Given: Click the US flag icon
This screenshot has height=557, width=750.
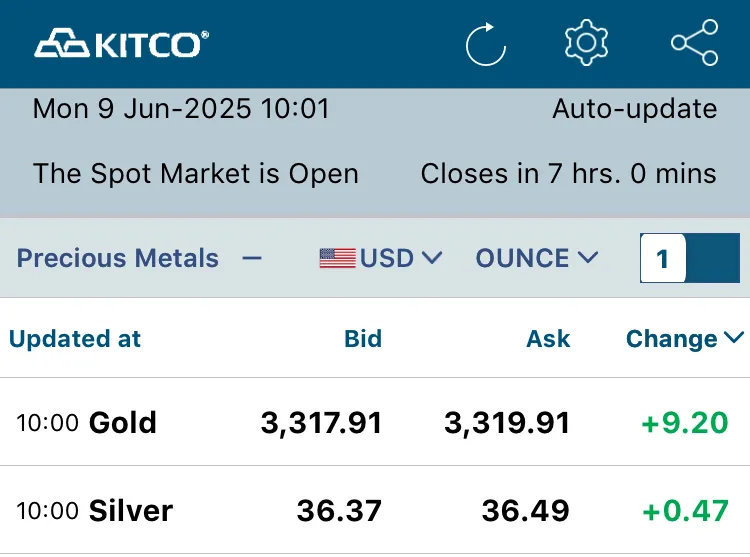Looking at the screenshot, I should pos(338,258).
